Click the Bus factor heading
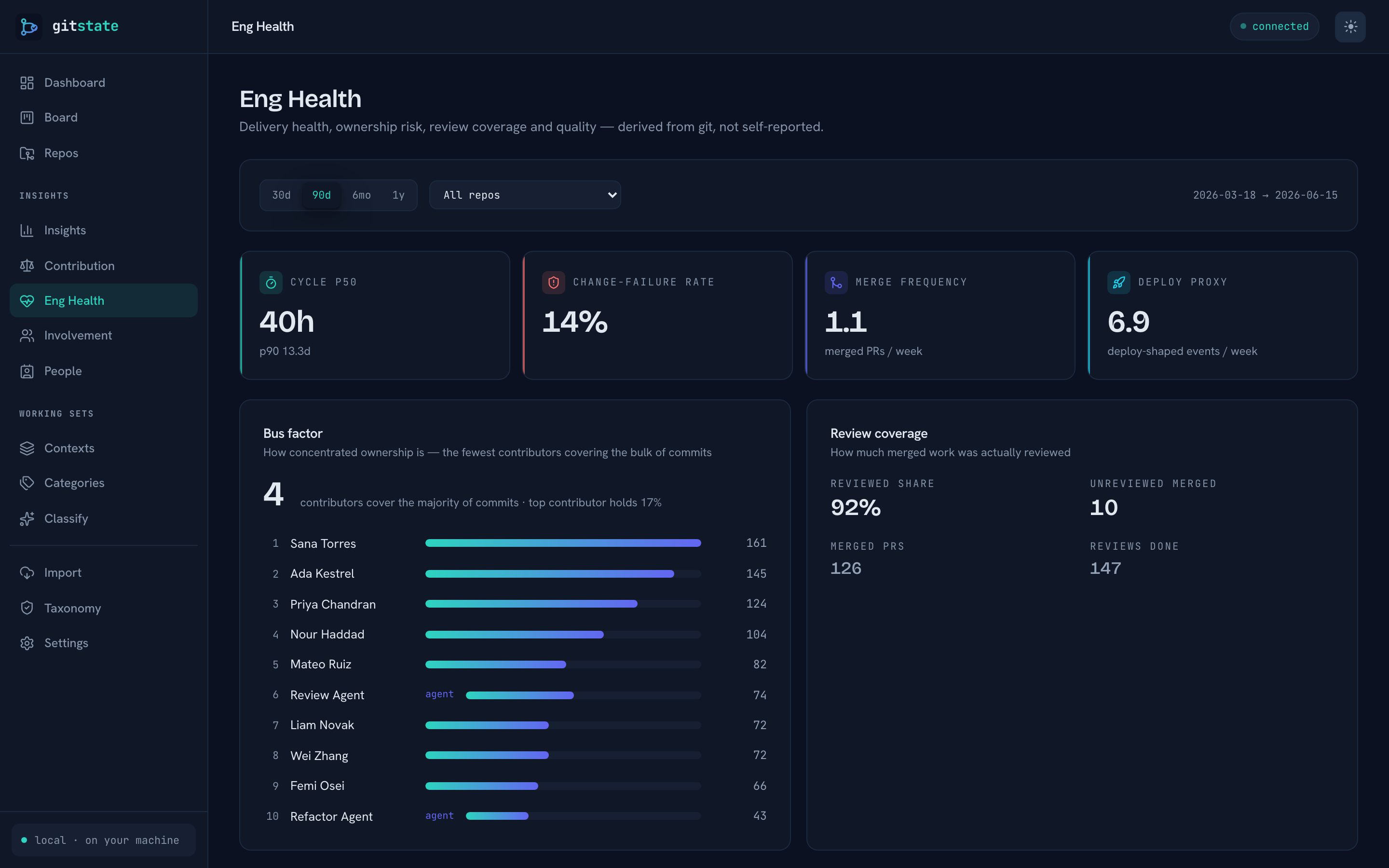Screen dimensions: 1389x868 293,434
